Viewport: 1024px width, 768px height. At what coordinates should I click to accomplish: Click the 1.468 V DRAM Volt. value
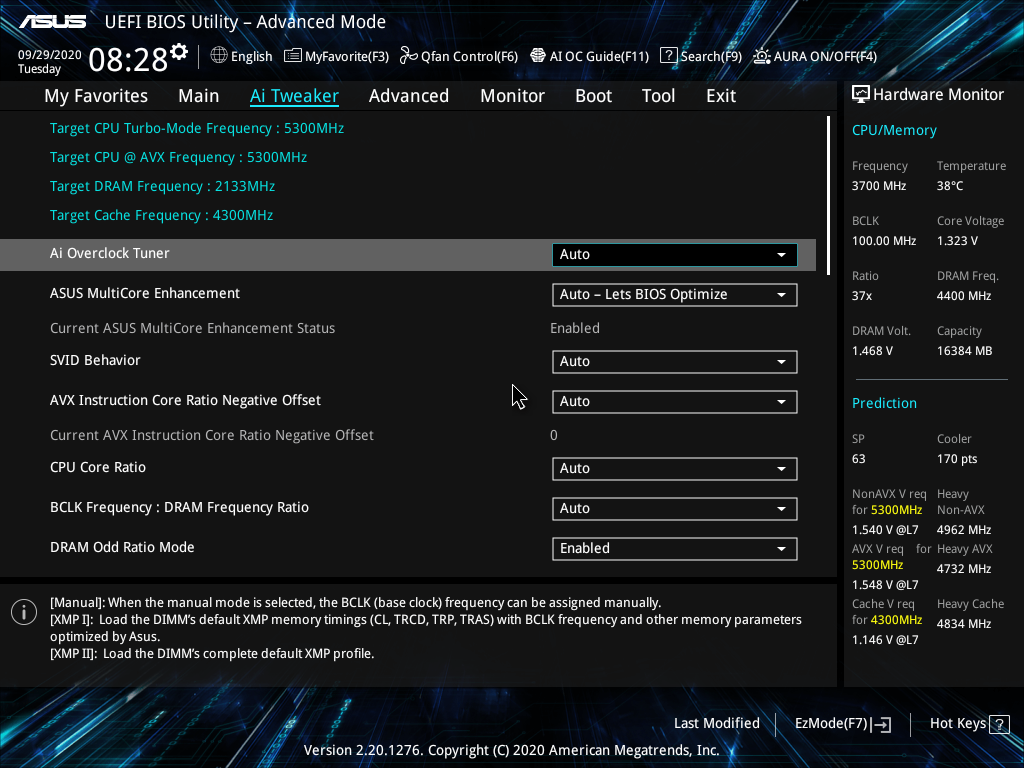[872, 351]
